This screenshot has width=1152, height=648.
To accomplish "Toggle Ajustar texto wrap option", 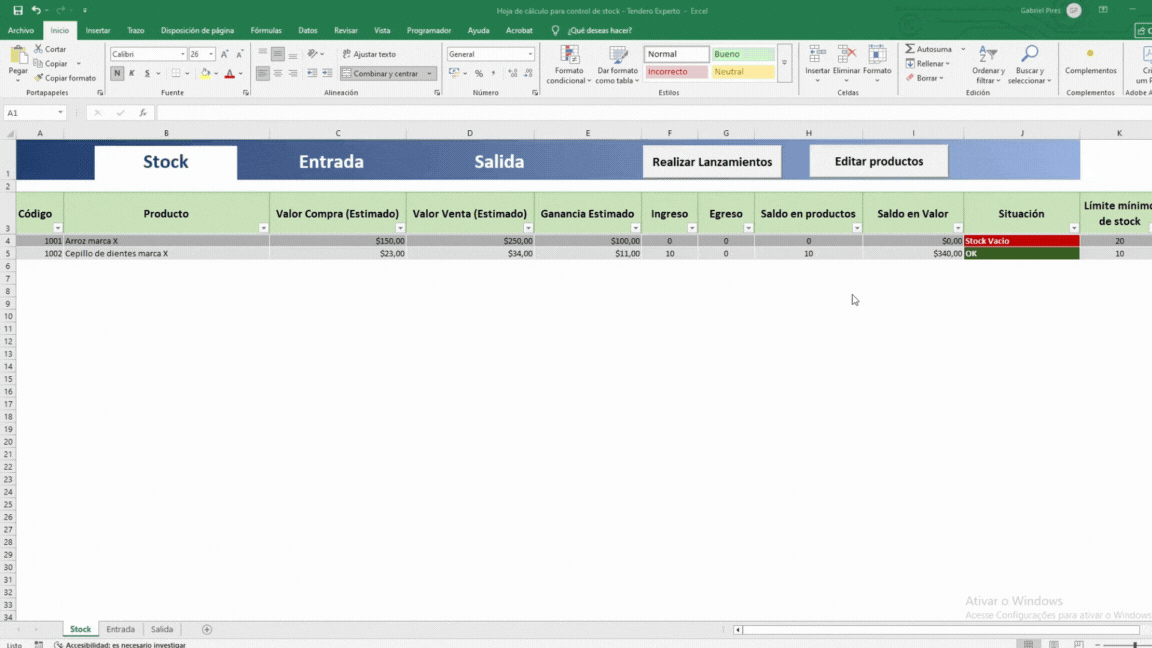I will [370, 54].
